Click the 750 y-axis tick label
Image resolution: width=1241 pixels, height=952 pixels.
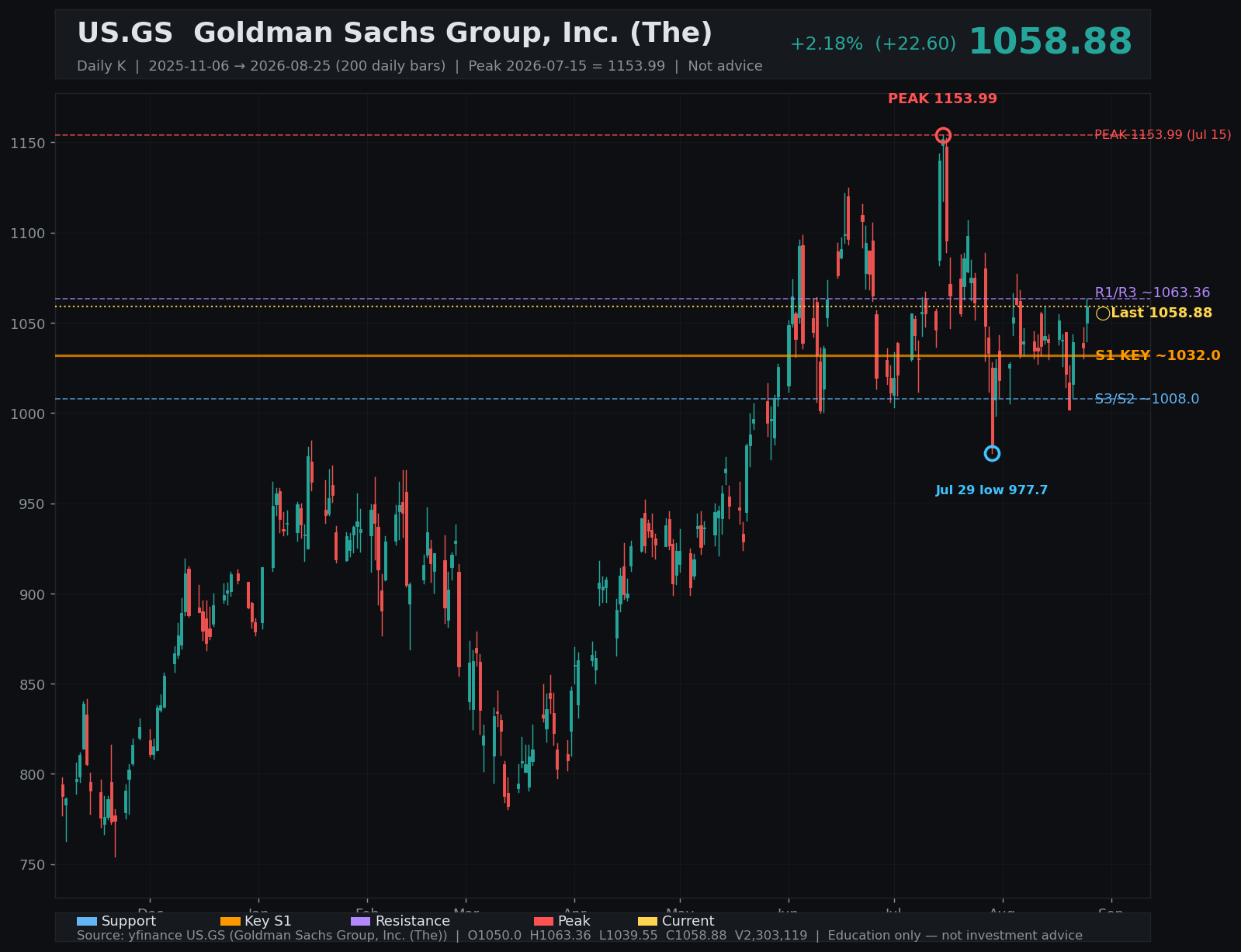coord(32,865)
